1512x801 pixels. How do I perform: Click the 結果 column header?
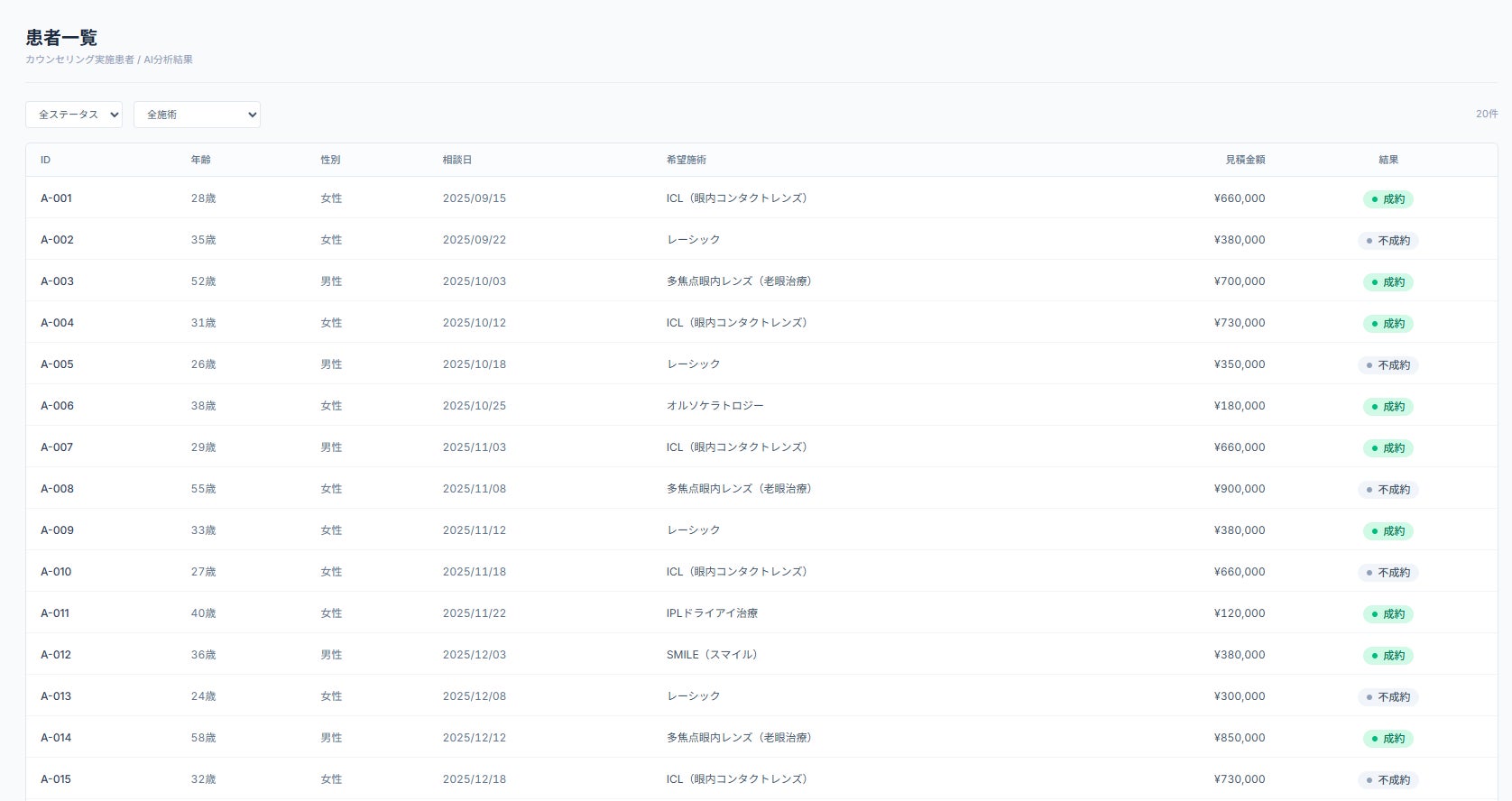1388,160
